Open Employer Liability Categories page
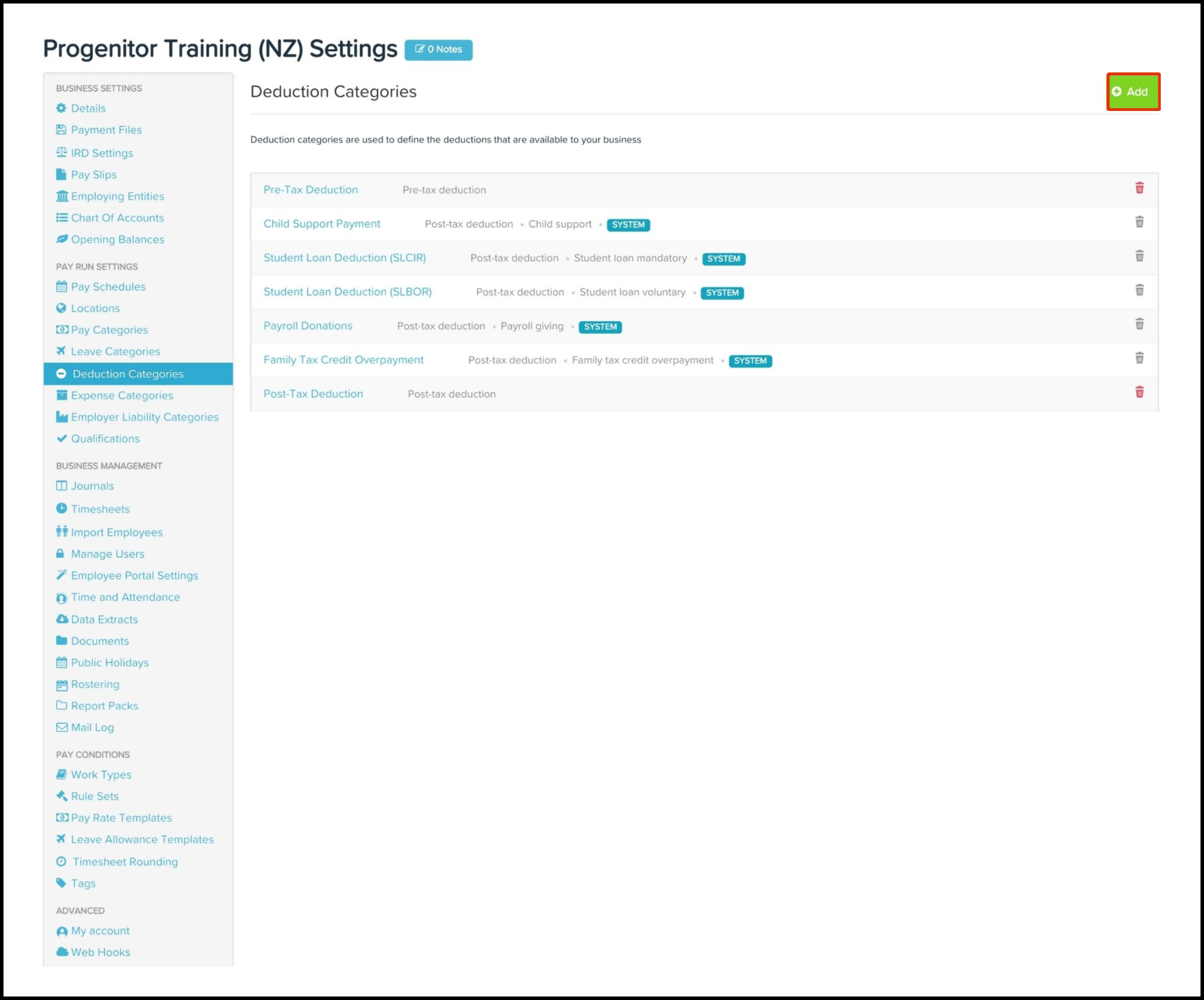The width and height of the screenshot is (1204, 1000). pos(144,417)
